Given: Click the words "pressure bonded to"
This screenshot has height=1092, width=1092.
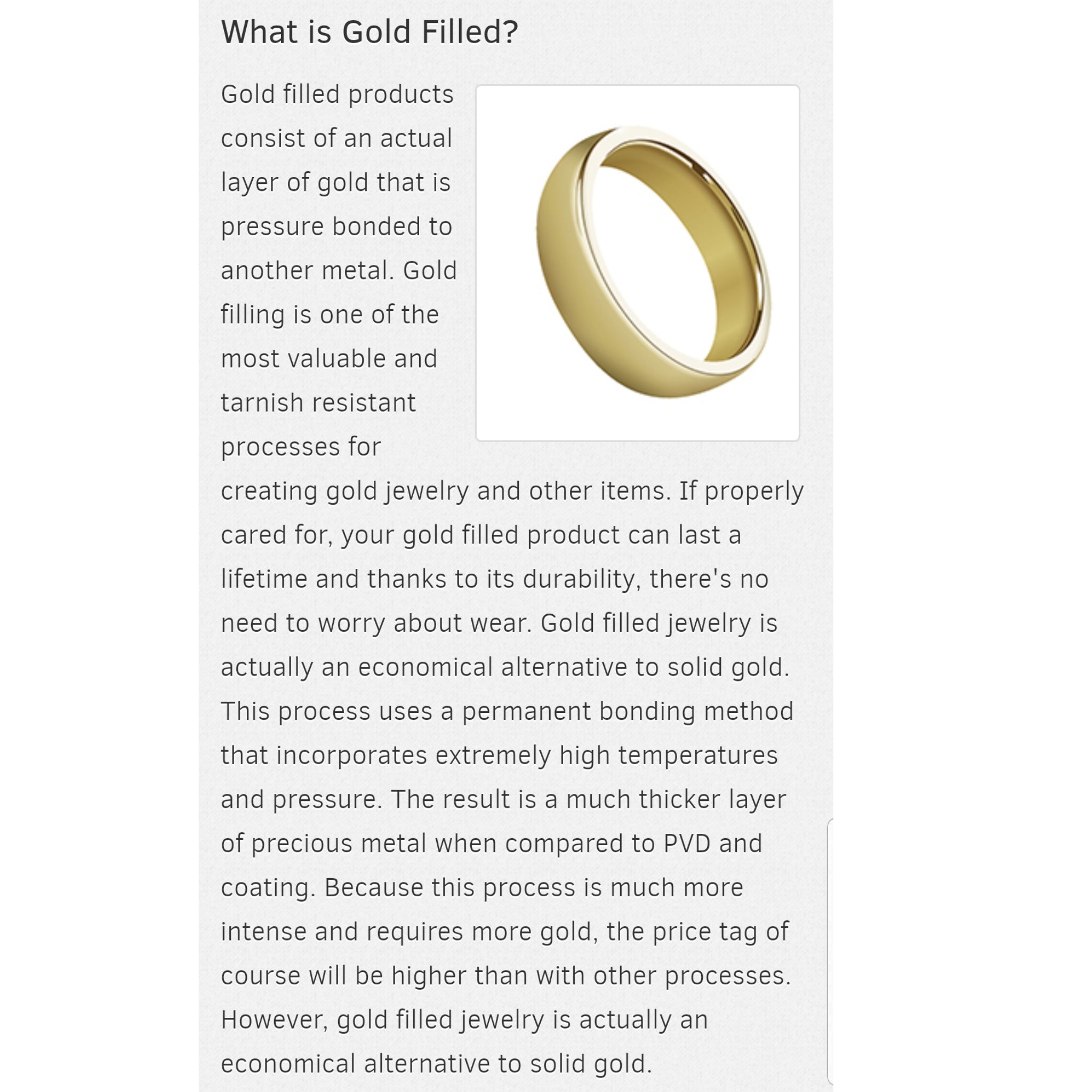Looking at the screenshot, I should [336, 227].
